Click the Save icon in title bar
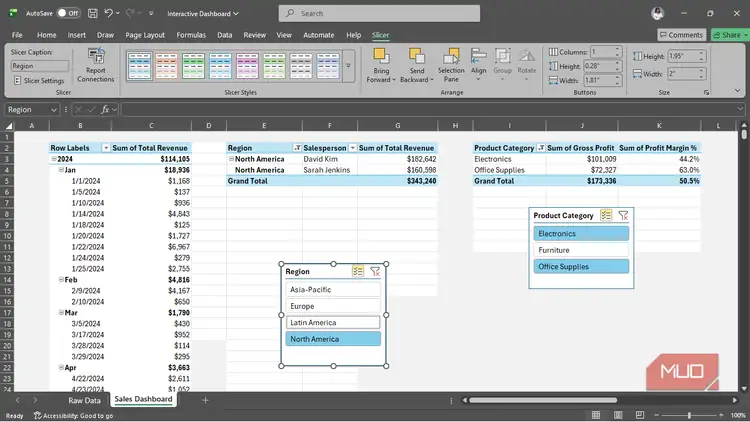This screenshot has height=422, width=750. 93,13
